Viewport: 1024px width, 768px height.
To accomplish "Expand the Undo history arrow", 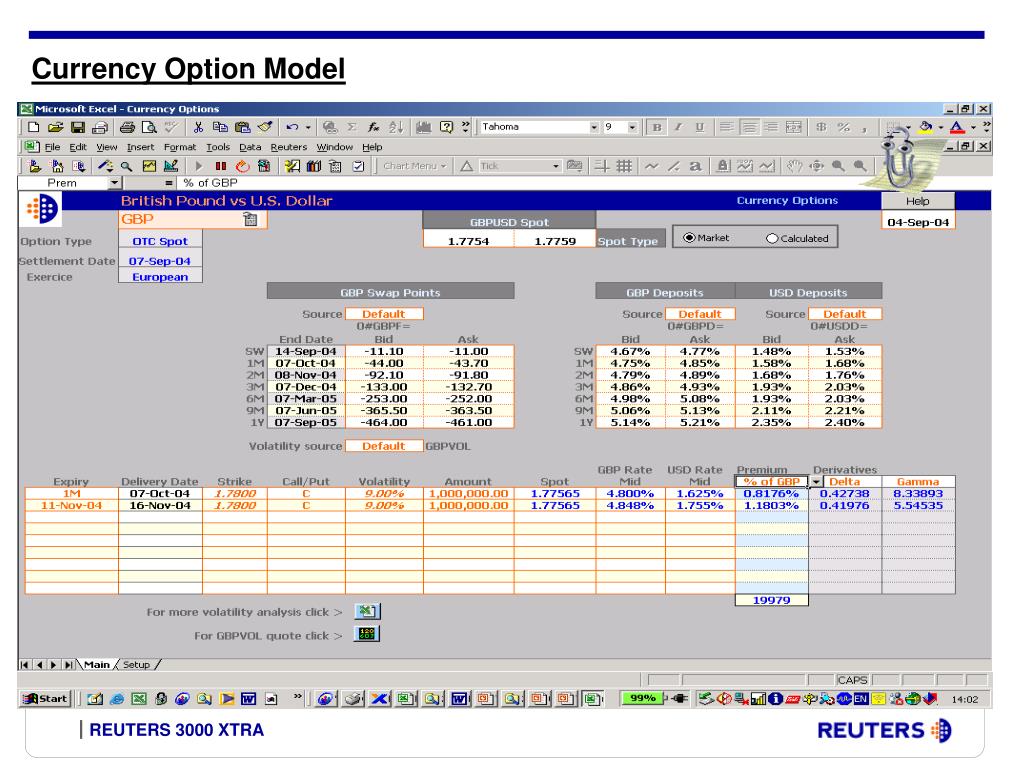I will (308, 127).
